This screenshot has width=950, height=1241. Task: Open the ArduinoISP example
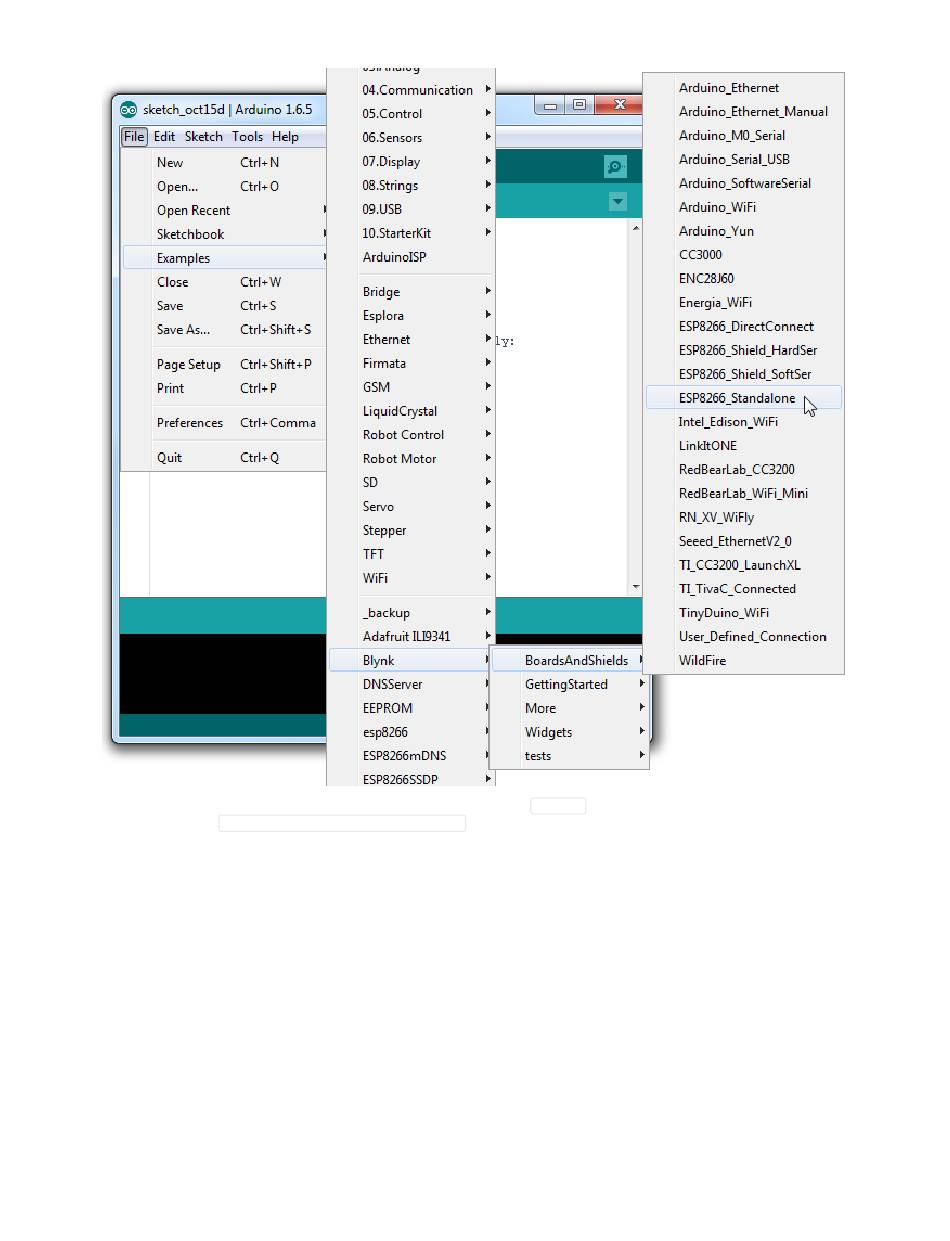coord(412,257)
